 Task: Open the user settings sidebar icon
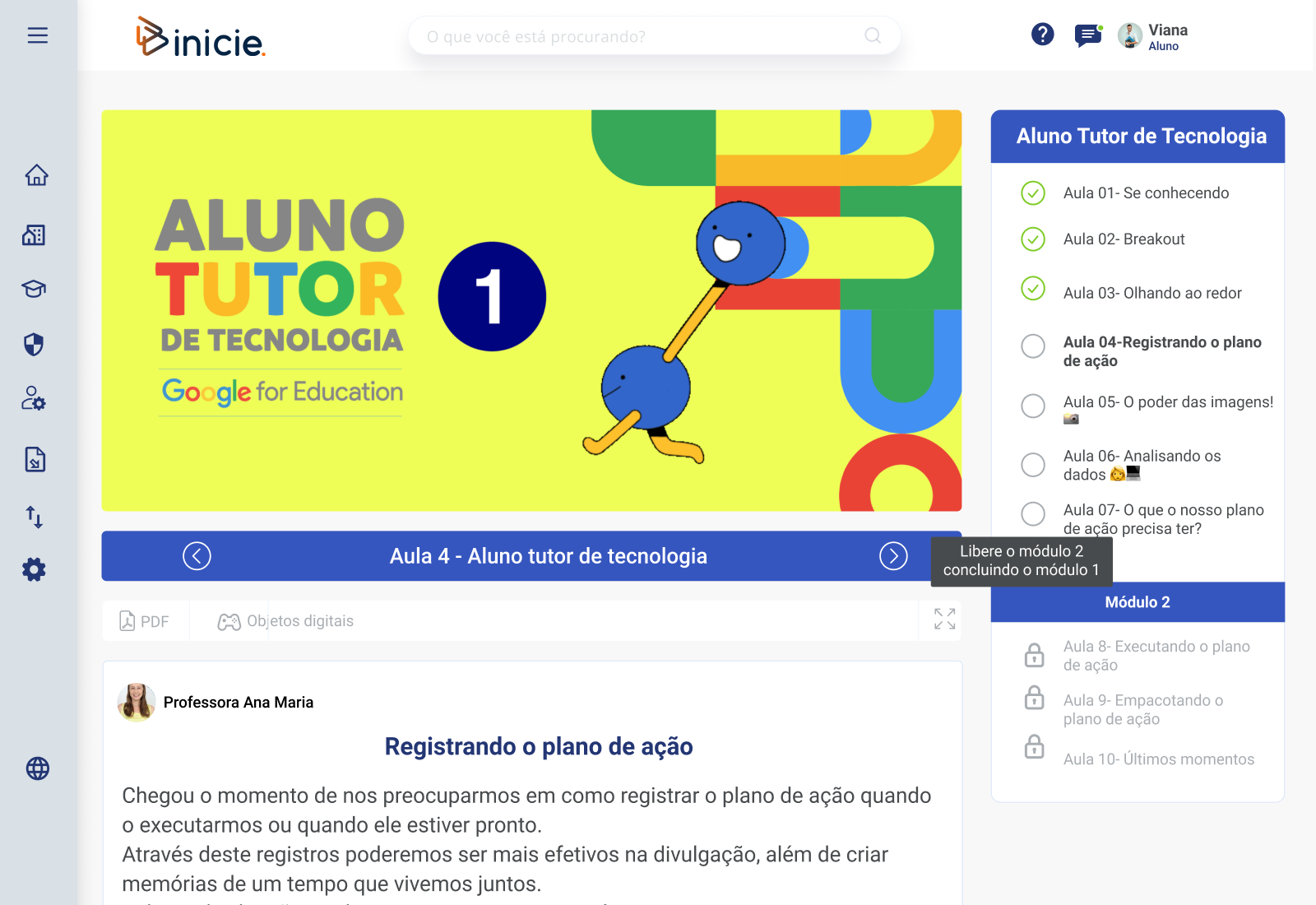pyautogui.click(x=34, y=398)
